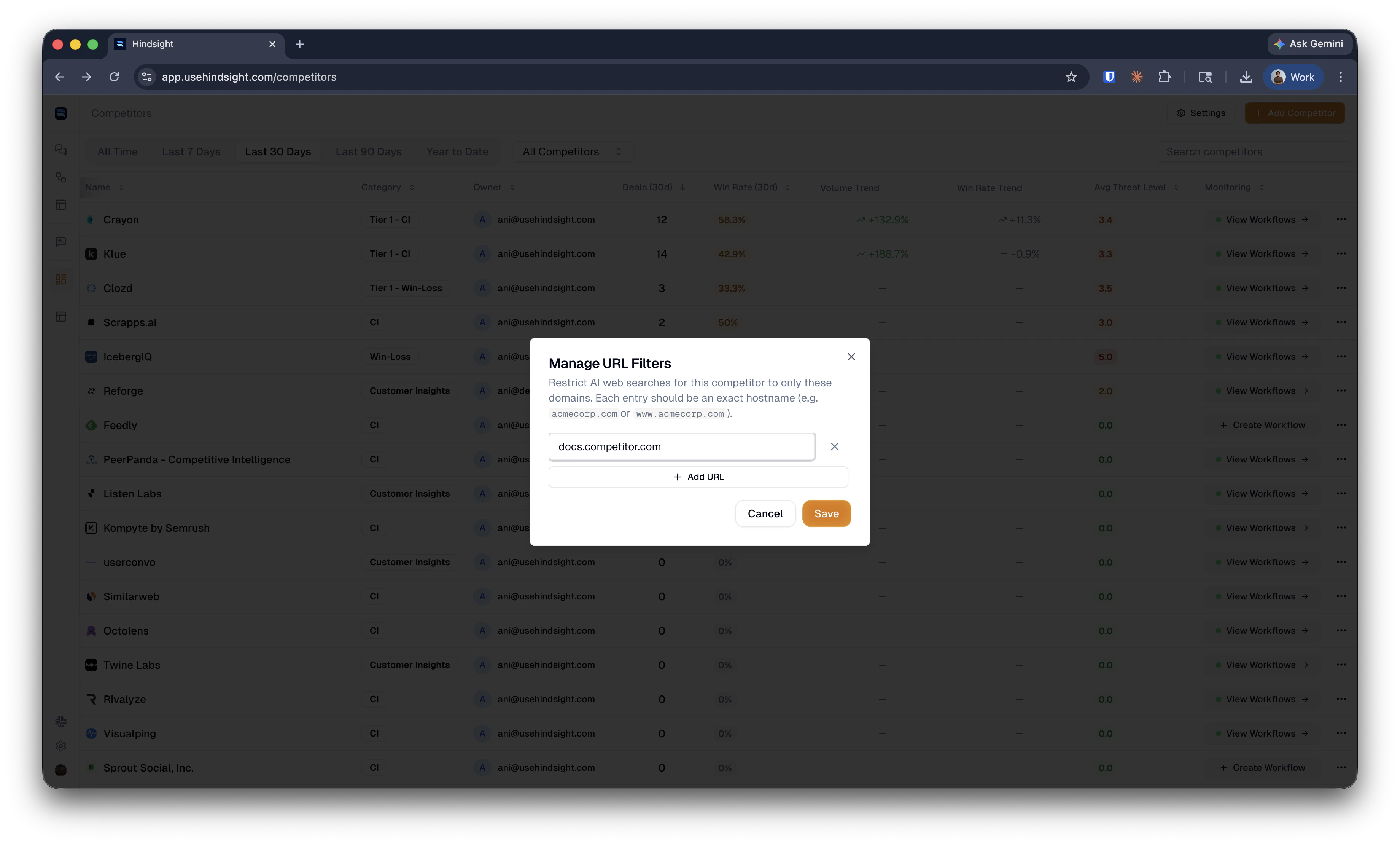This screenshot has height=845, width=1400.
Task: Save the URL filter changes
Action: [x=826, y=513]
